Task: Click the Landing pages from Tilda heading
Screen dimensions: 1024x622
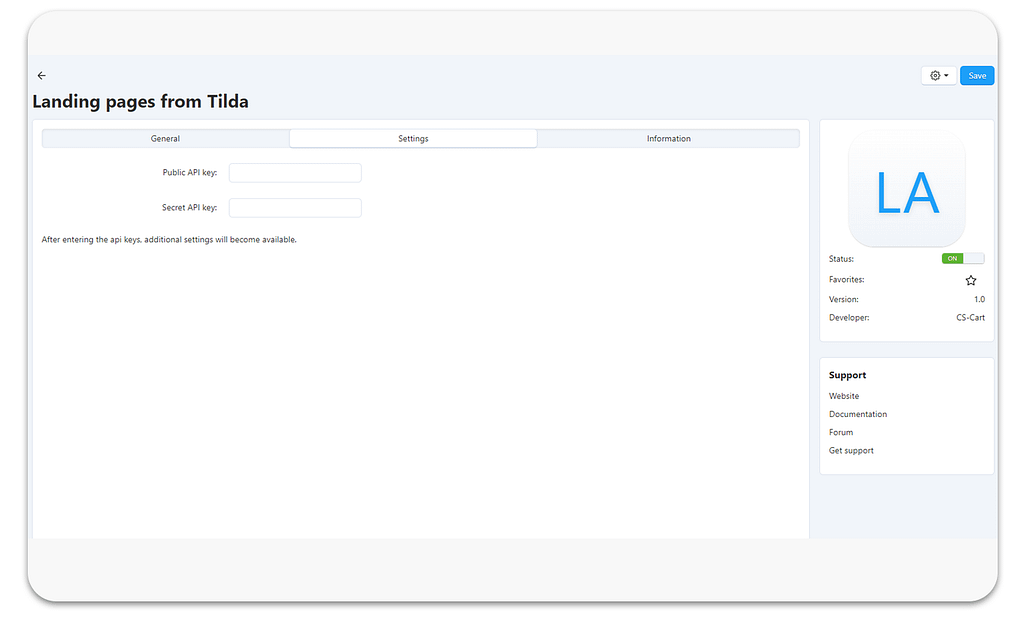Action: click(x=140, y=102)
